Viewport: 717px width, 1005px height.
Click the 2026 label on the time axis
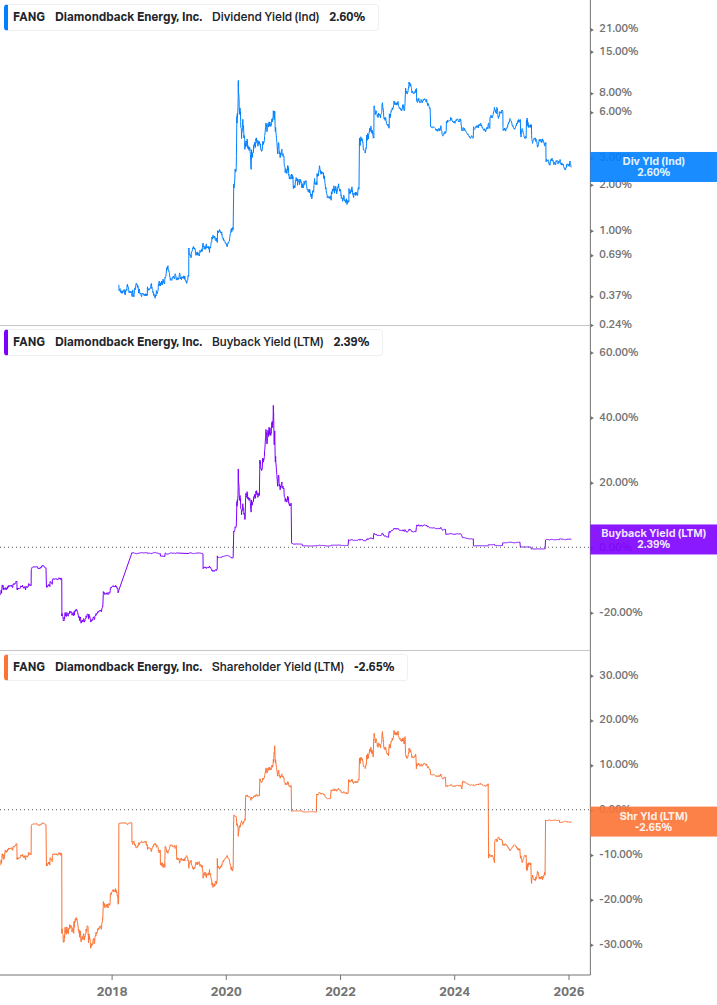570,990
